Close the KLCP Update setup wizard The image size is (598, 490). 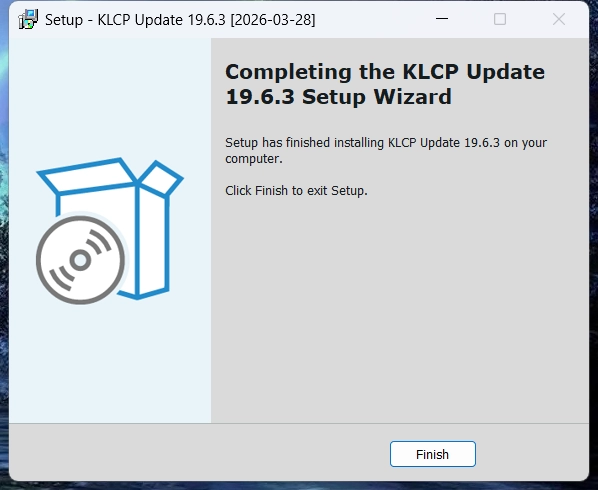pyautogui.click(x=559, y=19)
